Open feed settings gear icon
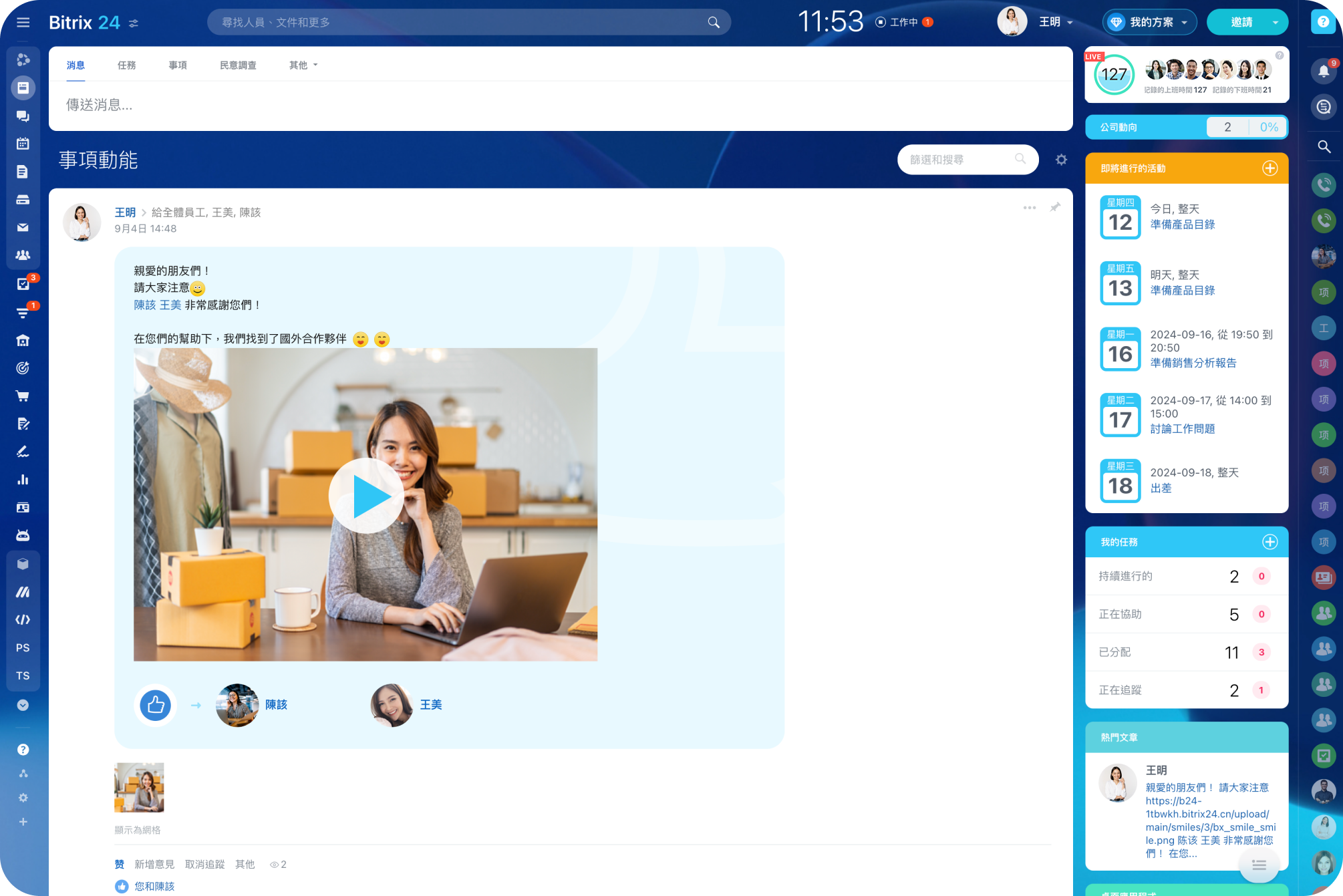The image size is (1343, 896). (1061, 160)
